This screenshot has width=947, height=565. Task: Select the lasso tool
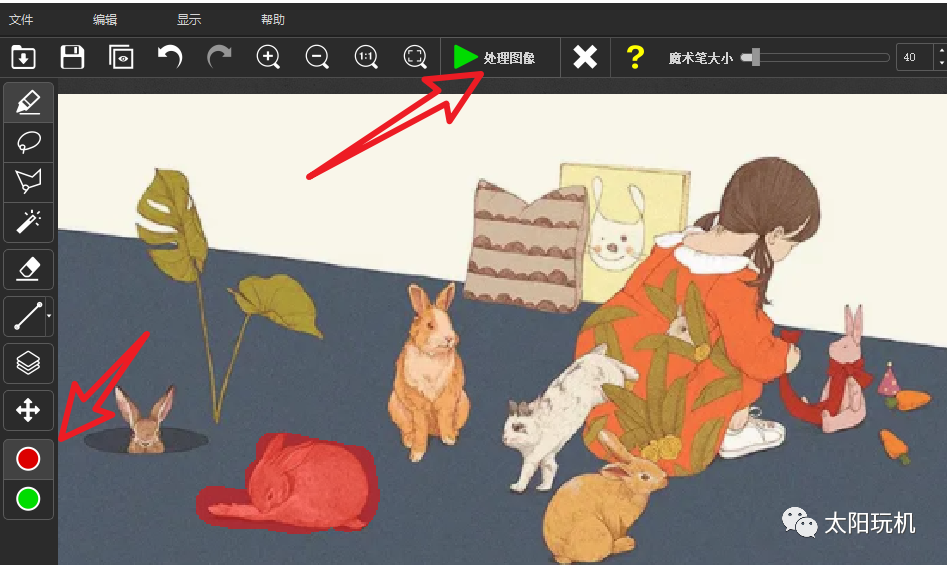click(x=29, y=143)
